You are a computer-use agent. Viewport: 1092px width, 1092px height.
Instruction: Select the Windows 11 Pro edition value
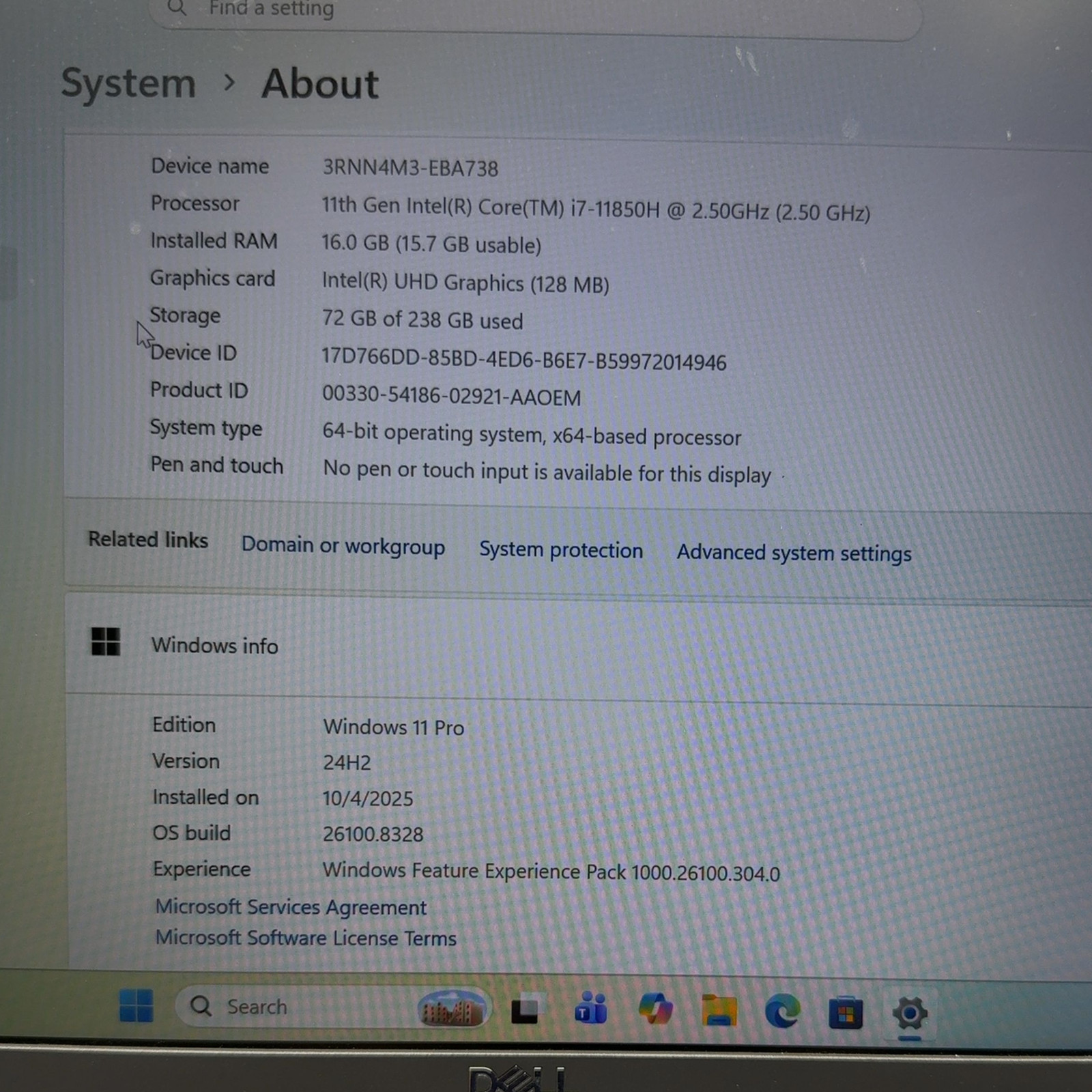[x=394, y=727]
